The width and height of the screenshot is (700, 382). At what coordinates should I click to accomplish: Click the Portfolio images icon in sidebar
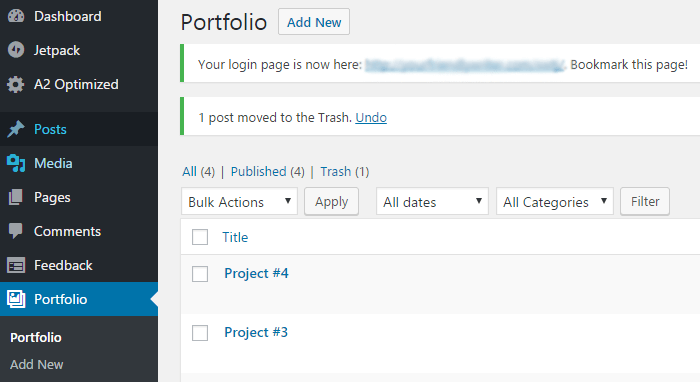(16, 299)
